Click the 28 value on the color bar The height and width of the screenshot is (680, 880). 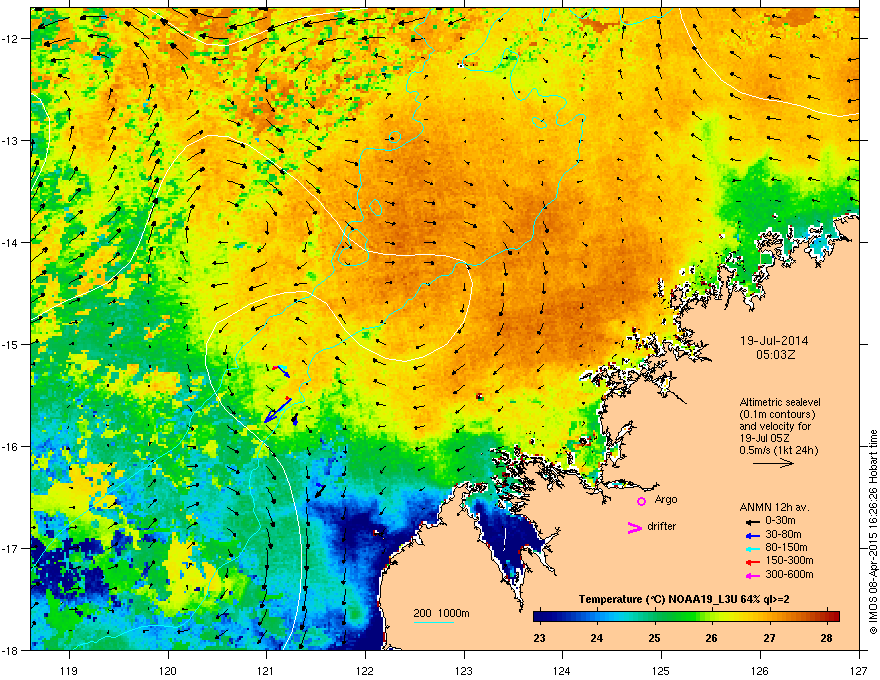point(826,638)
